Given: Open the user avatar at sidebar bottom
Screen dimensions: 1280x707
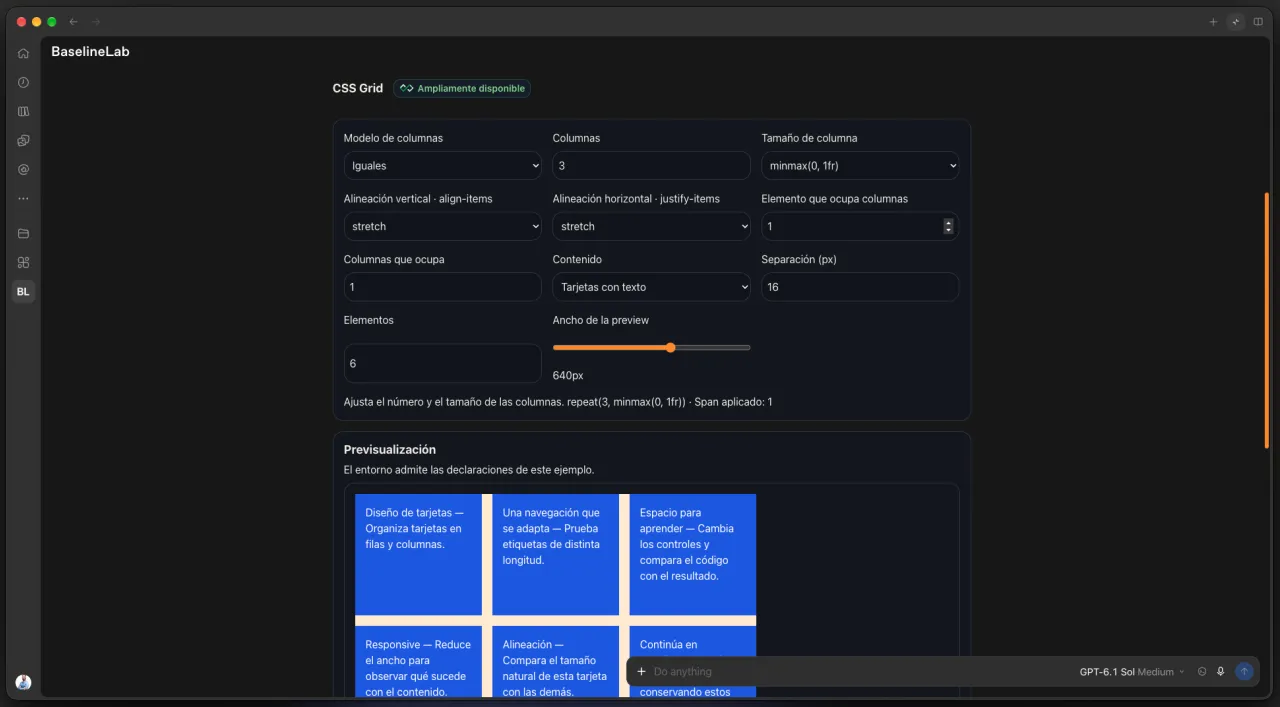Looking at the screenshot, I should (23, 682).
